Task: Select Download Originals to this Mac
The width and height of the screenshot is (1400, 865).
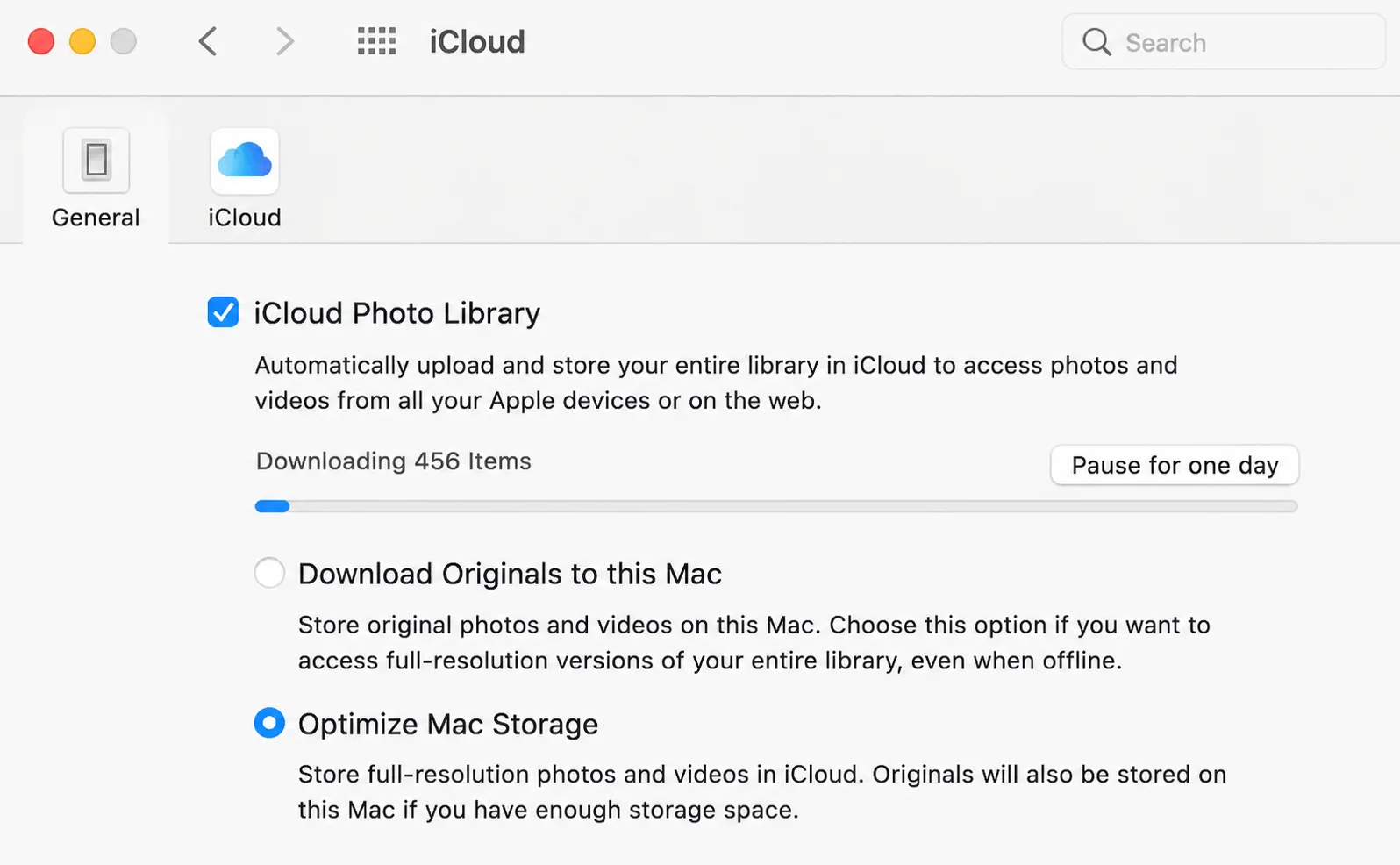Action: [269, 573]
